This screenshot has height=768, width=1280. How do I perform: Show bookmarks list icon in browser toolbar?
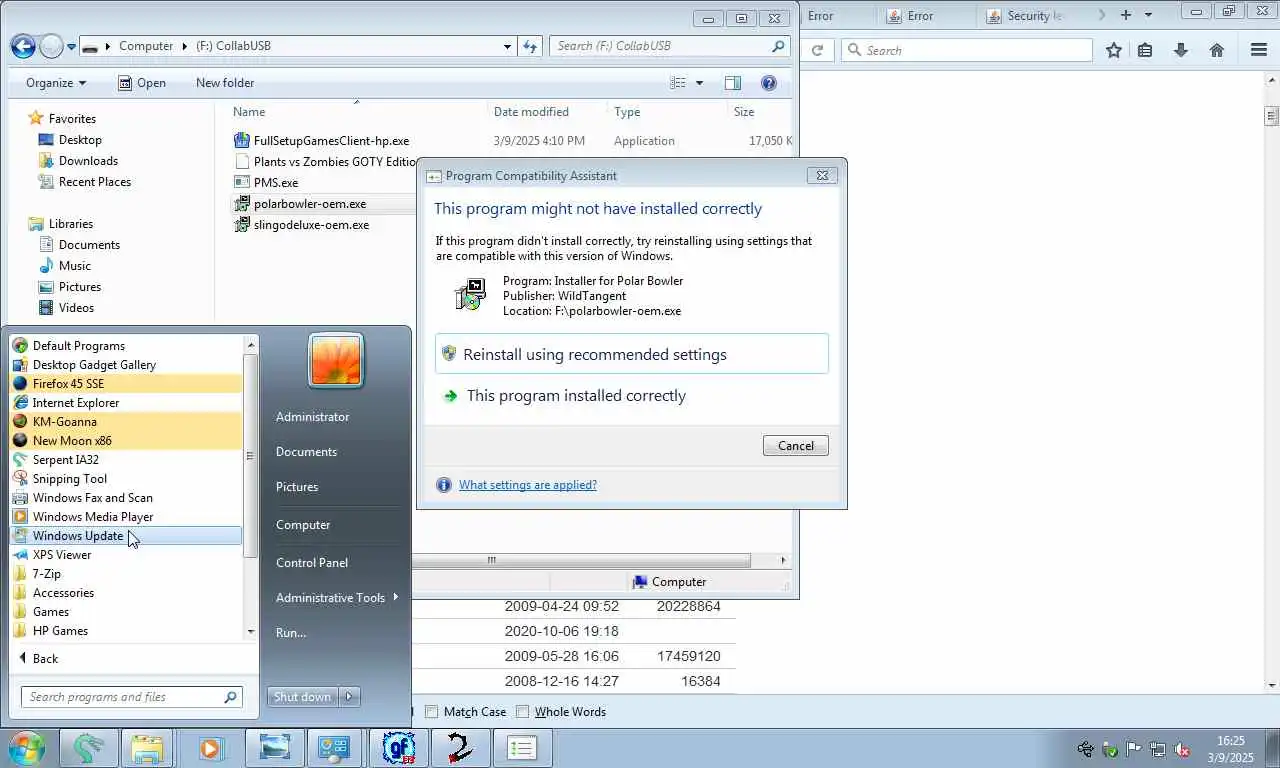click(x=1145, y=50)
